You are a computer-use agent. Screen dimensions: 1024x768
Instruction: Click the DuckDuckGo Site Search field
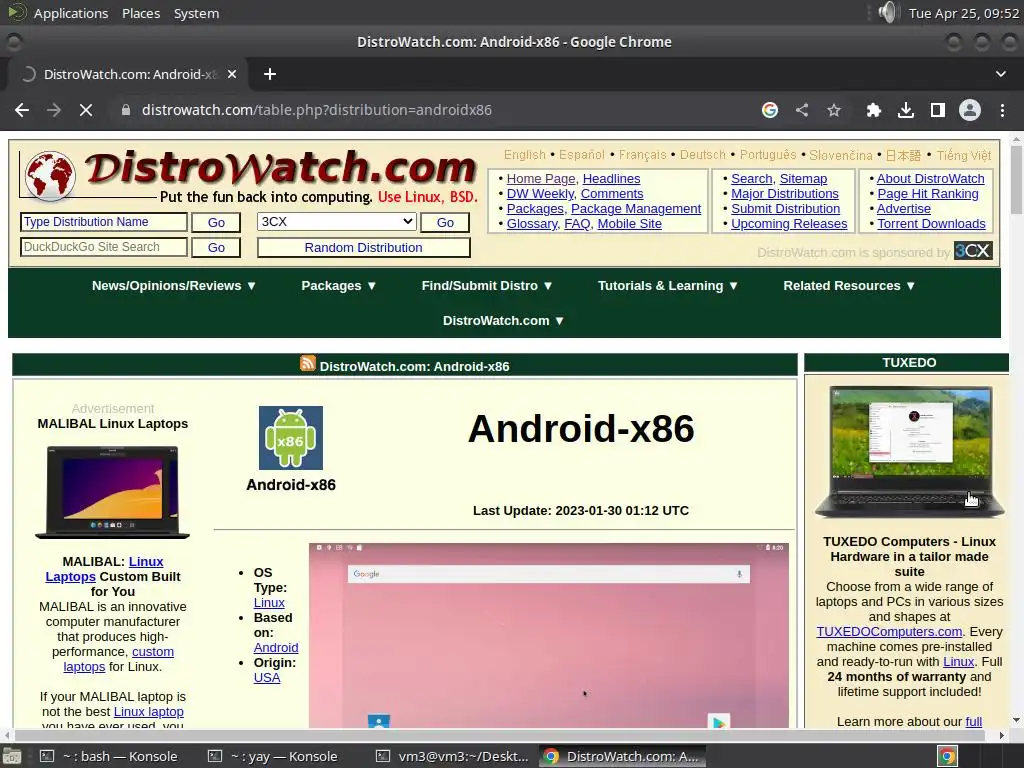point(104,247)
